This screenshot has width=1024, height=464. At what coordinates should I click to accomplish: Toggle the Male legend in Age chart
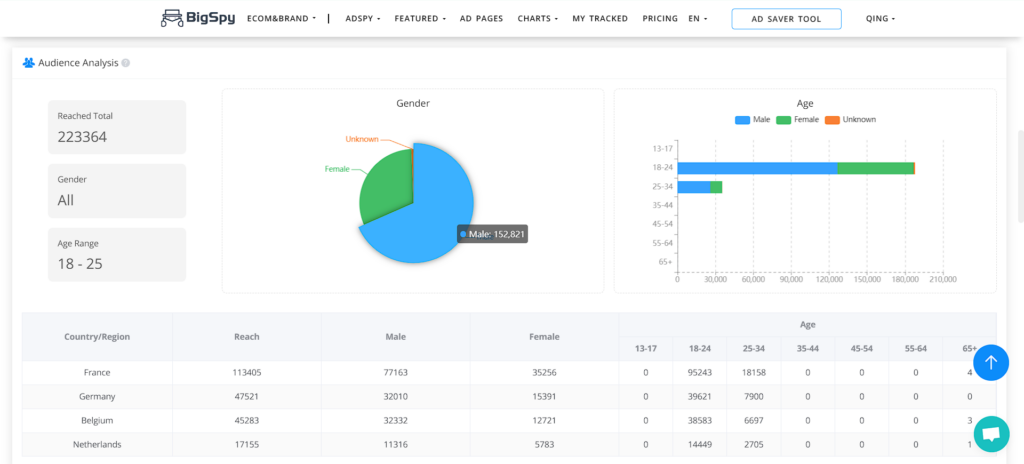752,120
